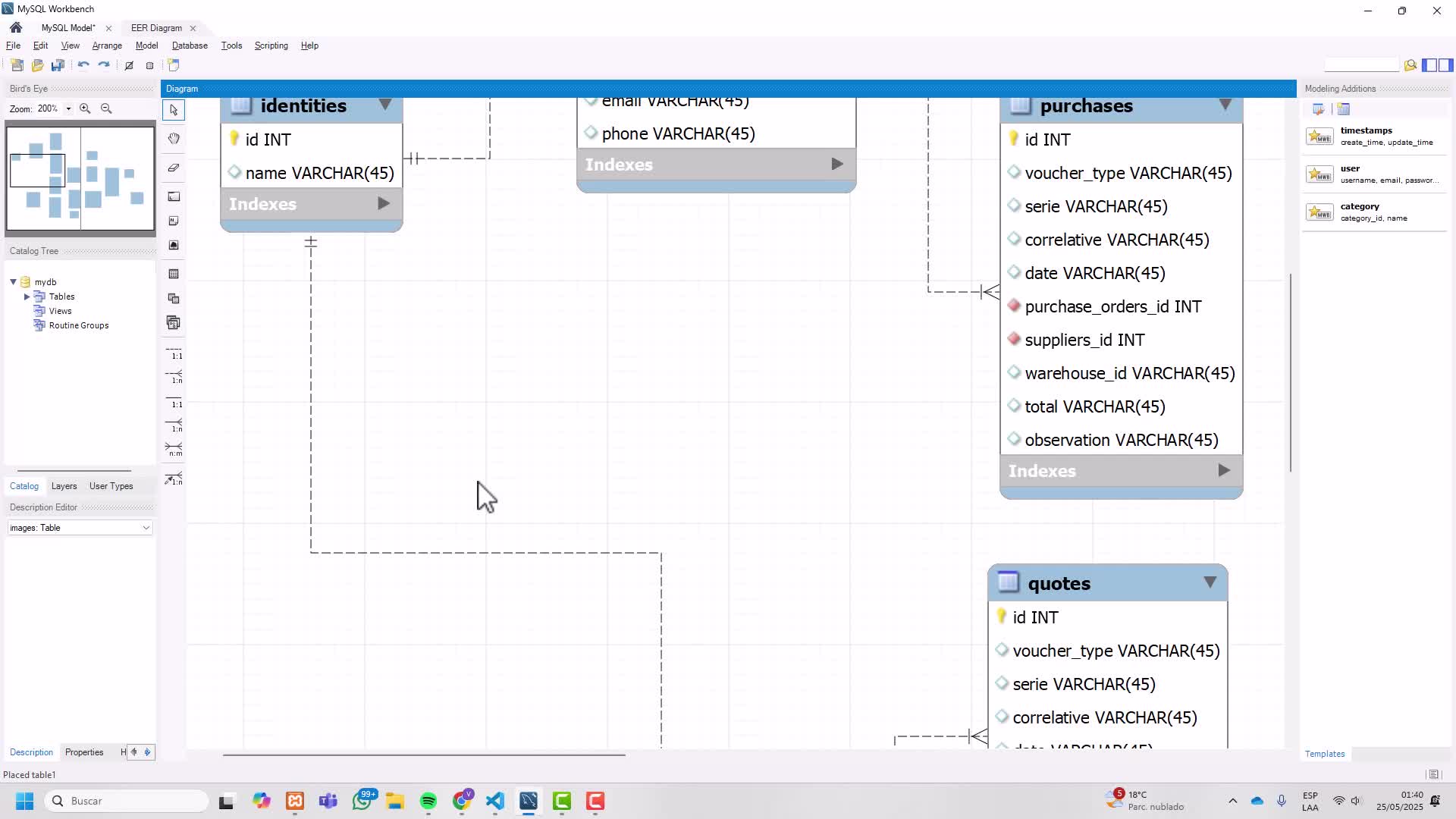Open the Database menu
Image resolution: width=1456 pixels, height=819 pixels.
(190, 45)
